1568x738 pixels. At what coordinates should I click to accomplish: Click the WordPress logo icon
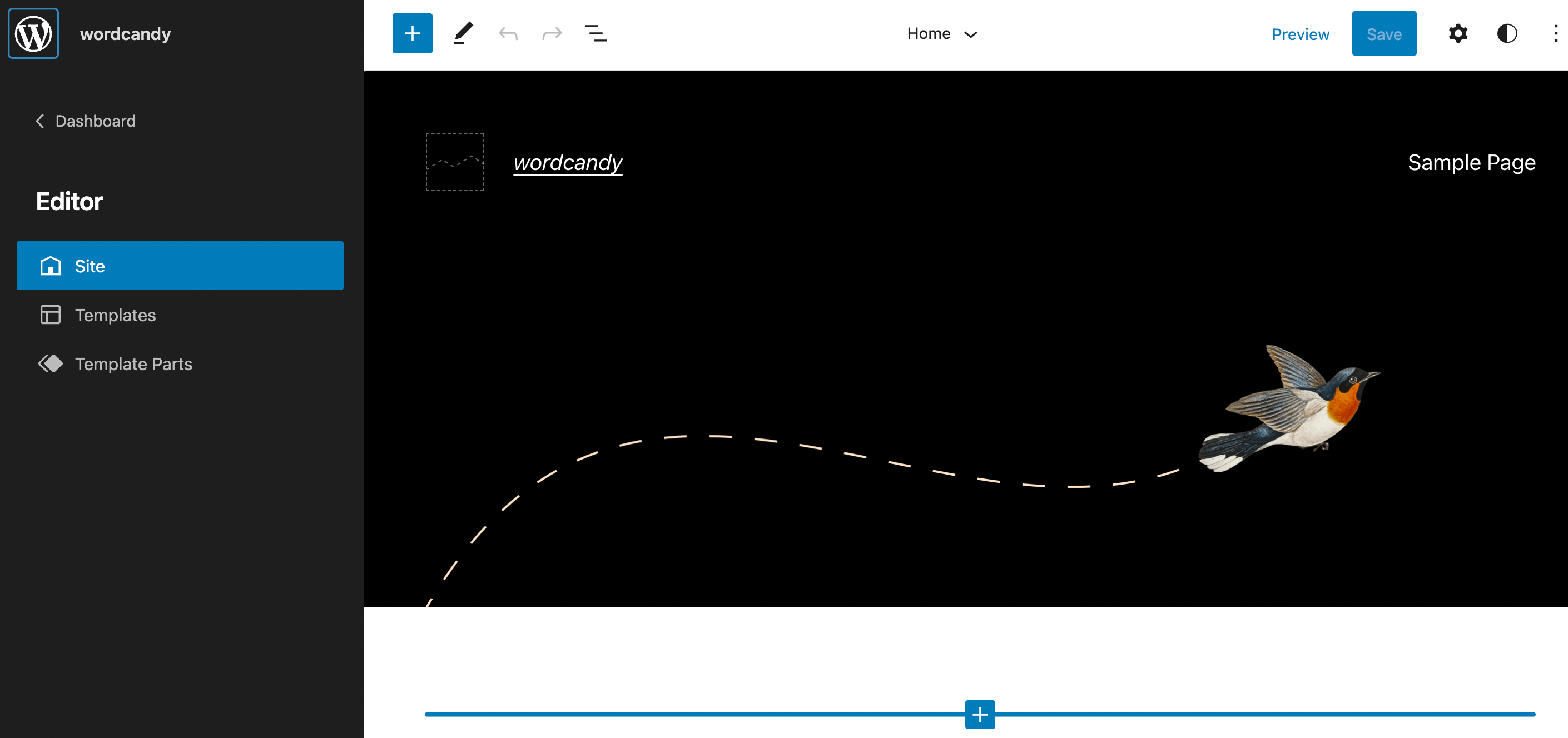33,33
